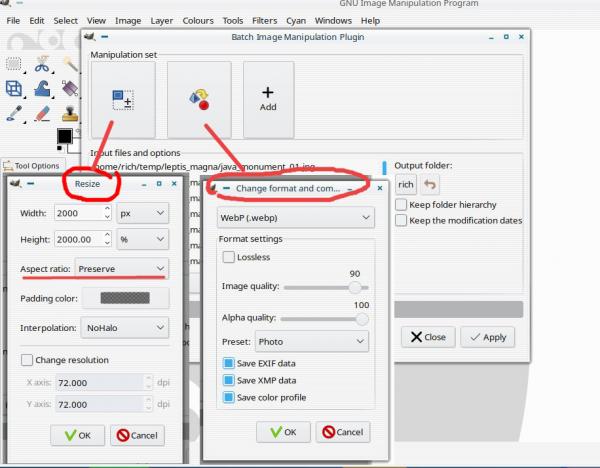The image size is (600, 468).
Task: Click the Padding color swatch
Action: point(125,298)
